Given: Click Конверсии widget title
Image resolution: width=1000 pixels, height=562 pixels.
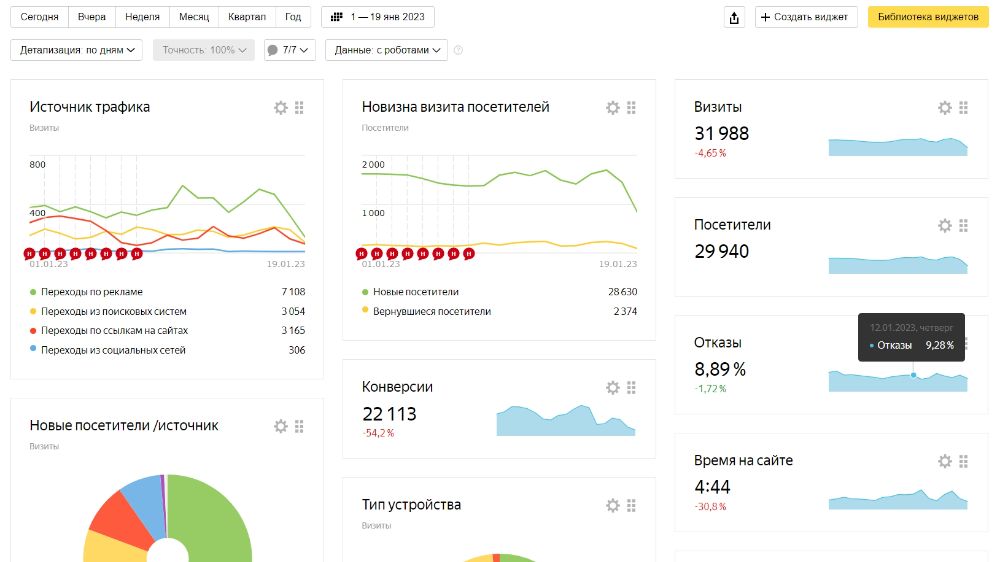Looking at the screenshot, I should point(397,387).
